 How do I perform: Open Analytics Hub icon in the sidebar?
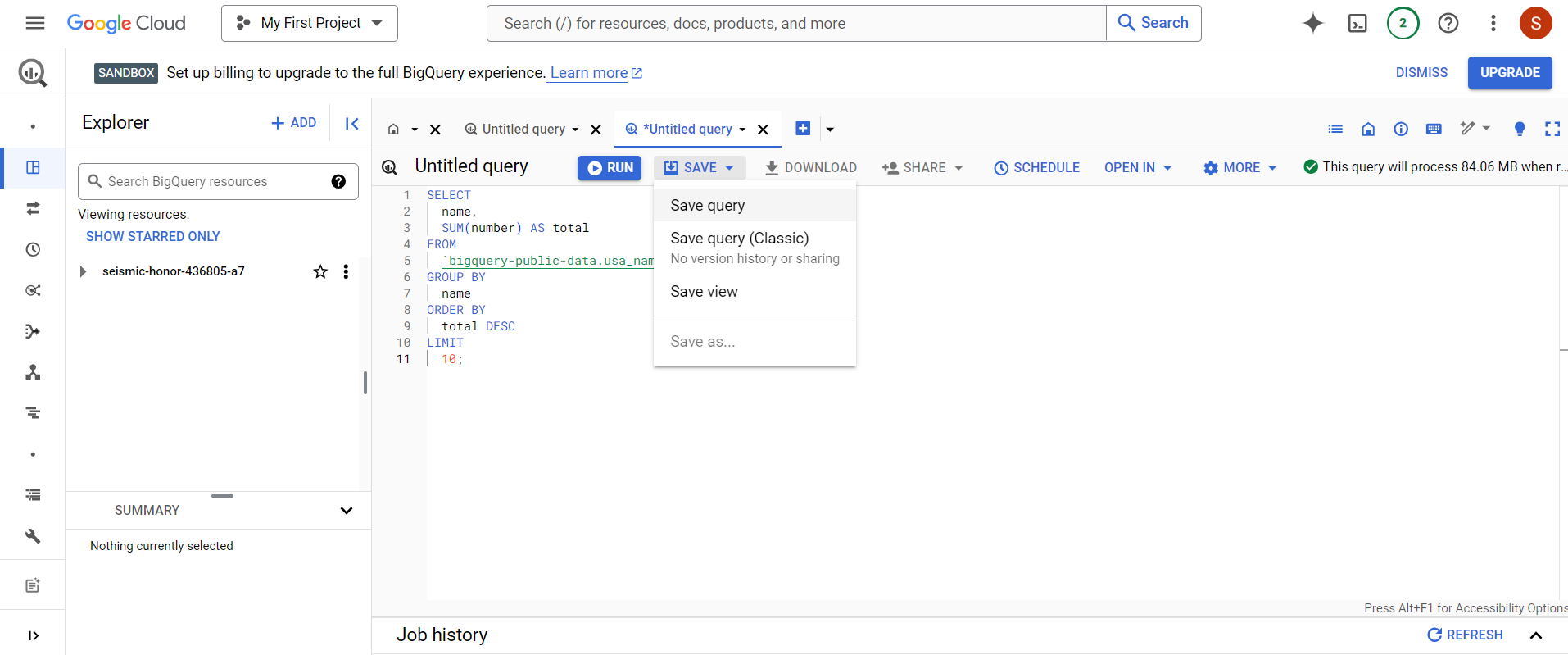[33, 290]
